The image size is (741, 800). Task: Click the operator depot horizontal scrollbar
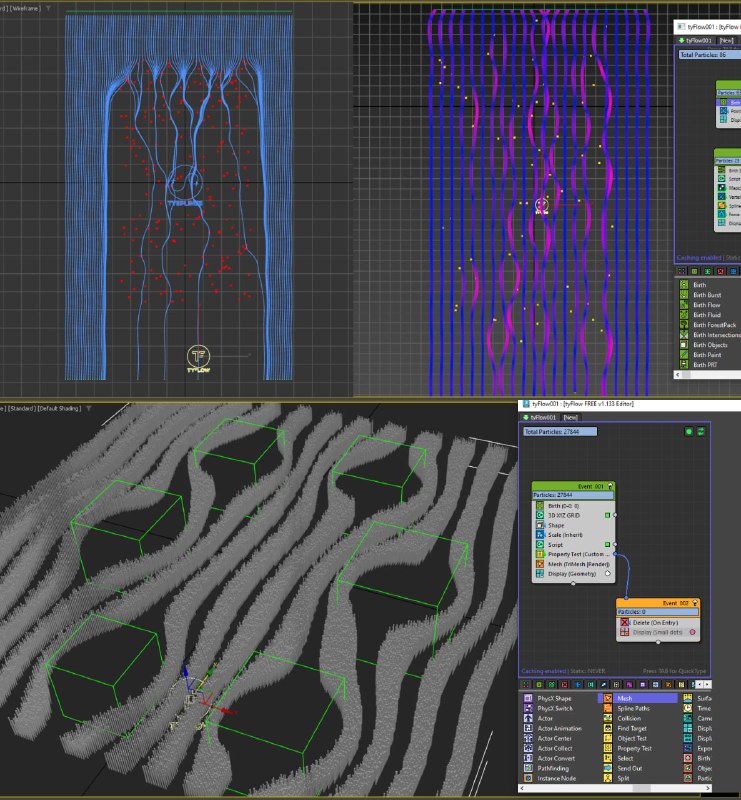(x=615, y=788)
